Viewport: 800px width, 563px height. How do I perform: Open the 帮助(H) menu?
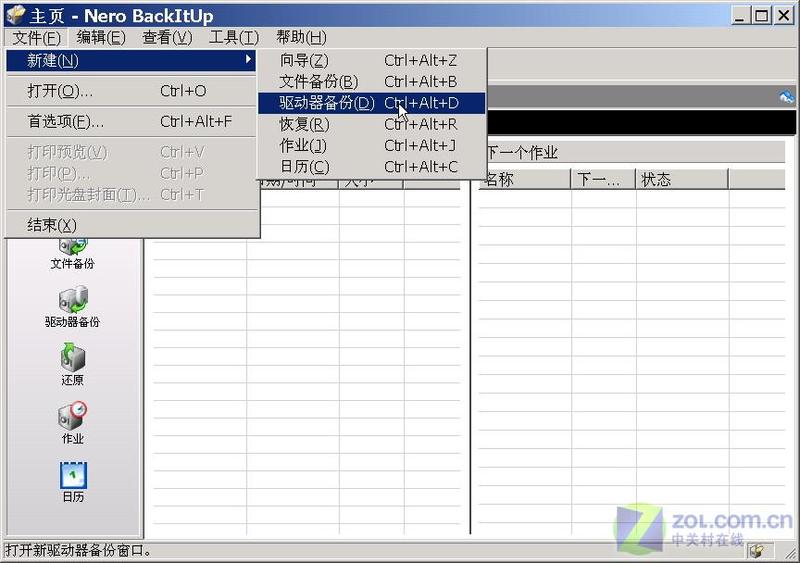click(301, 37)
